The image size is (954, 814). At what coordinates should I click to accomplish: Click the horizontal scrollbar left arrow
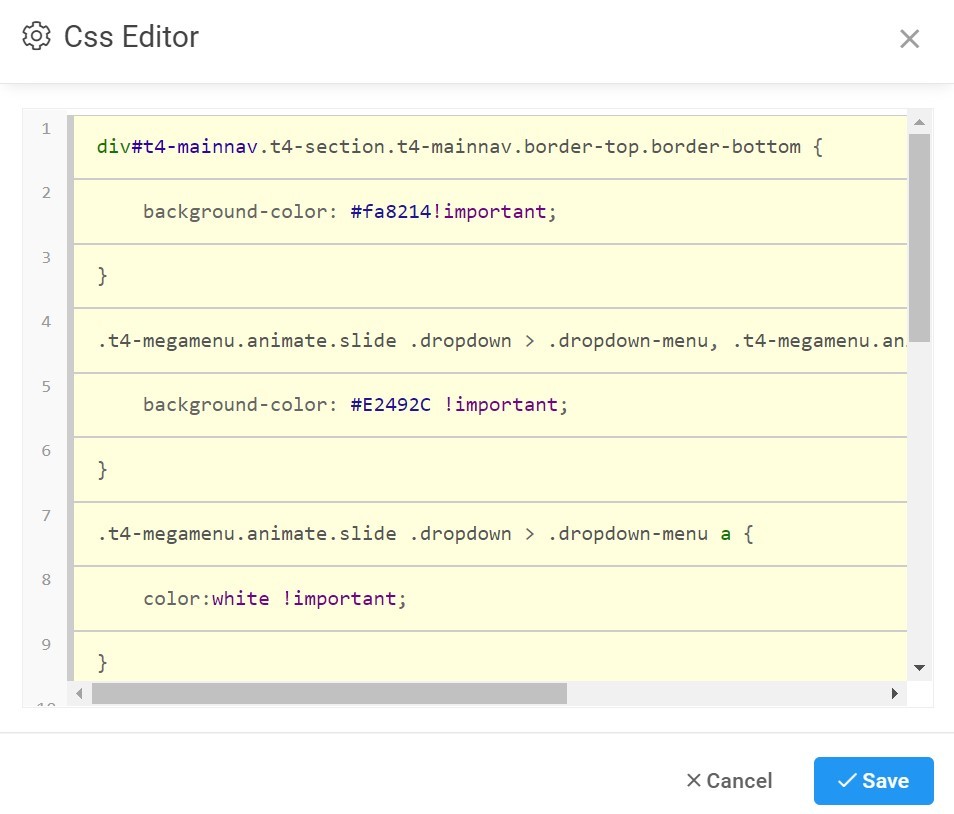[x=79, y=694]
